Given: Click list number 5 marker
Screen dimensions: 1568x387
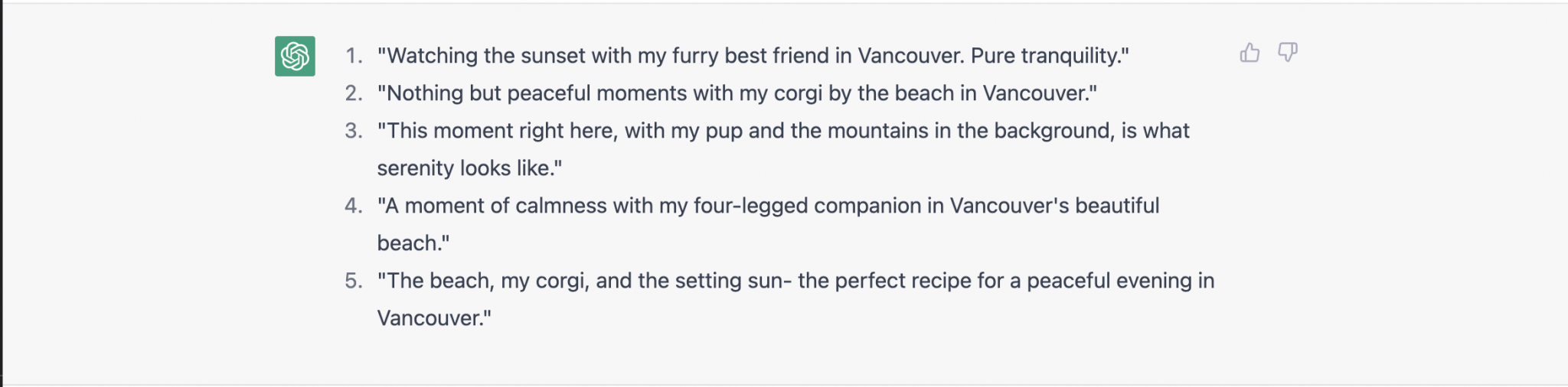Looking at the screenshot, I should pyautogui.click(x=354, y=281).
